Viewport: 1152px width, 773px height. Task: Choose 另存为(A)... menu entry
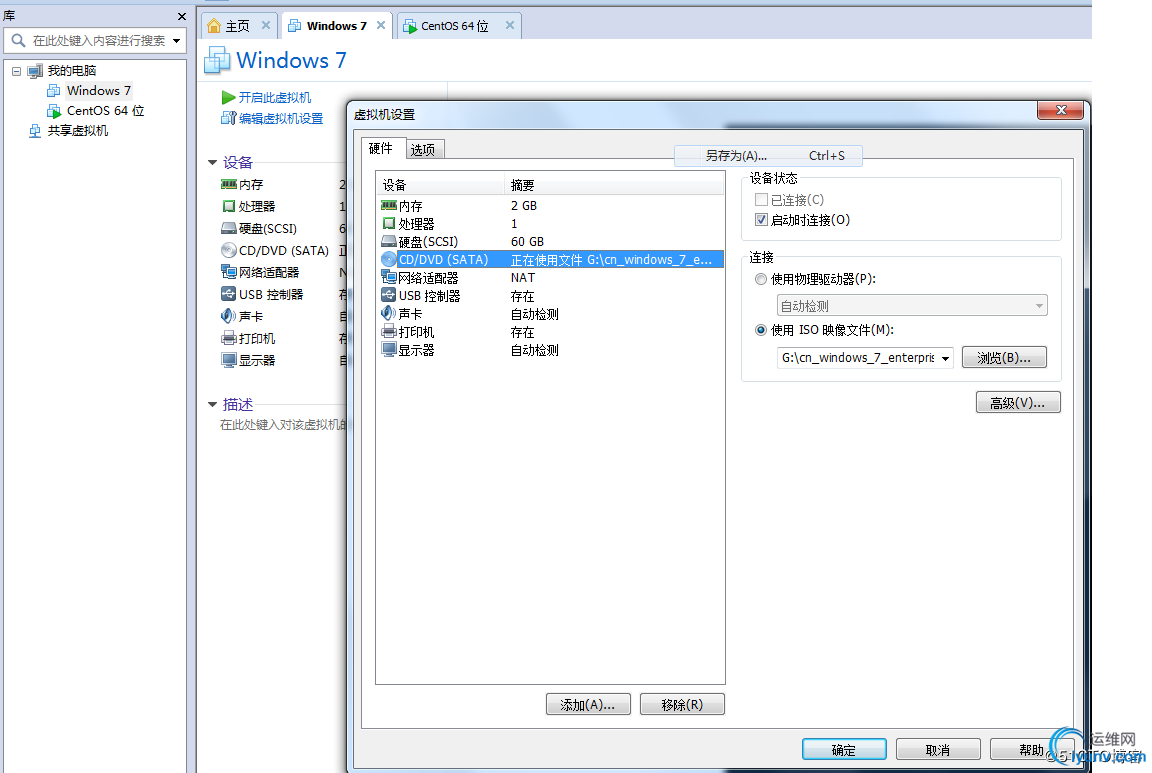(x=768, y=156)
